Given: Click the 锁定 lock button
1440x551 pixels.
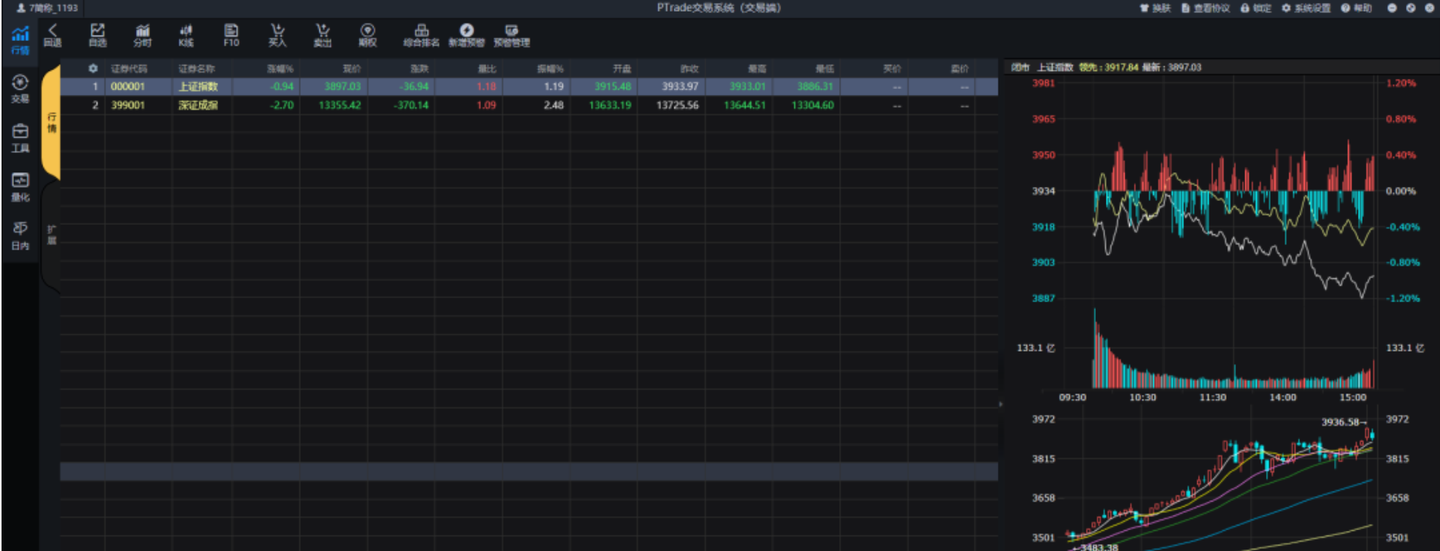Looking at the screenshot, I should point(1256,8).
